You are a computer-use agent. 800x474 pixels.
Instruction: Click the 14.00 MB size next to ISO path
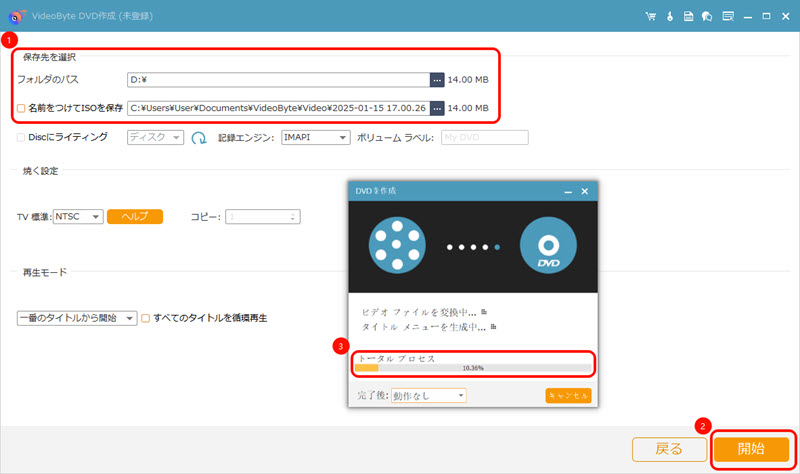click(468, 108)
